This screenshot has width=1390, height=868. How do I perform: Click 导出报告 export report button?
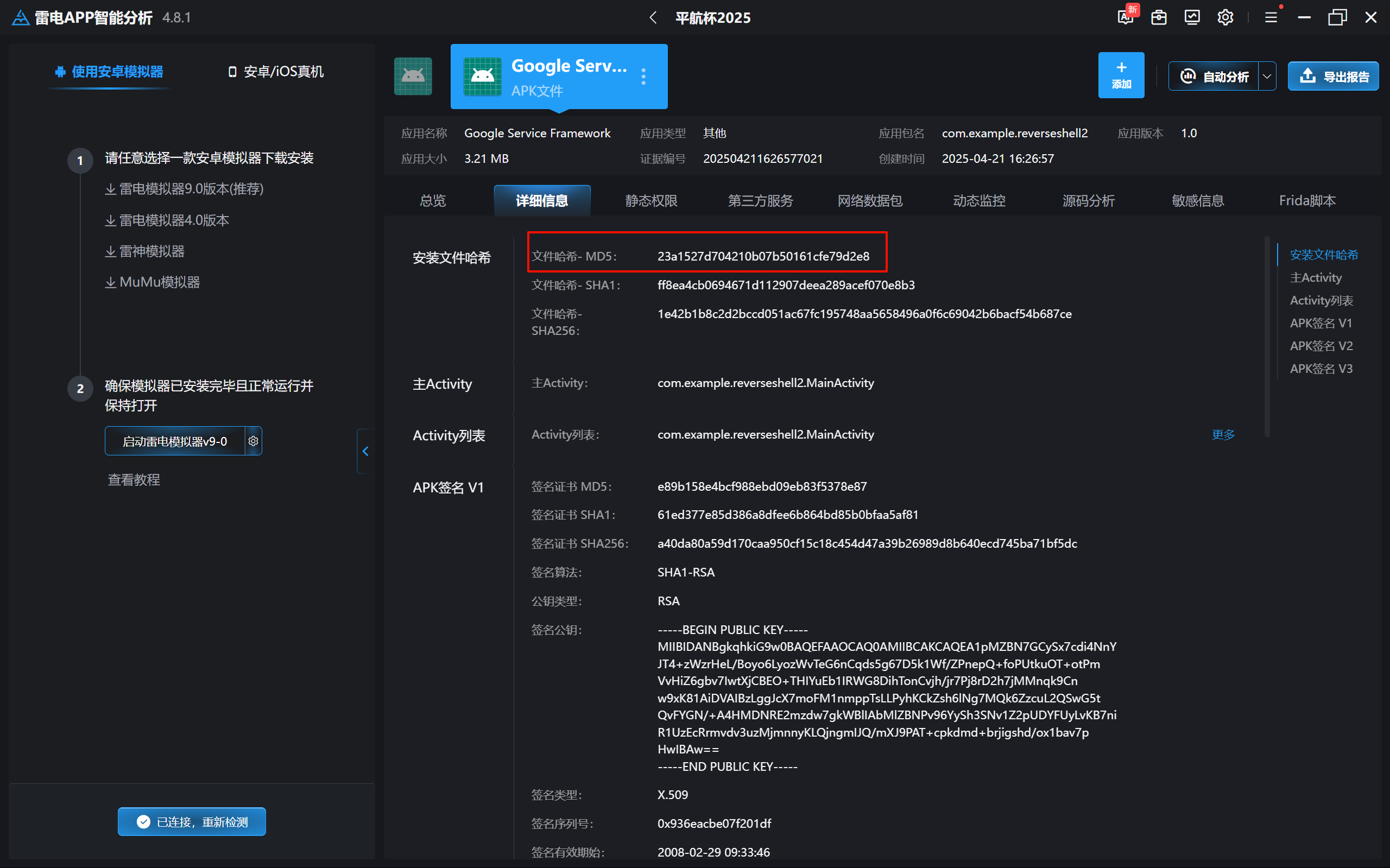[x=1333, y=77]
